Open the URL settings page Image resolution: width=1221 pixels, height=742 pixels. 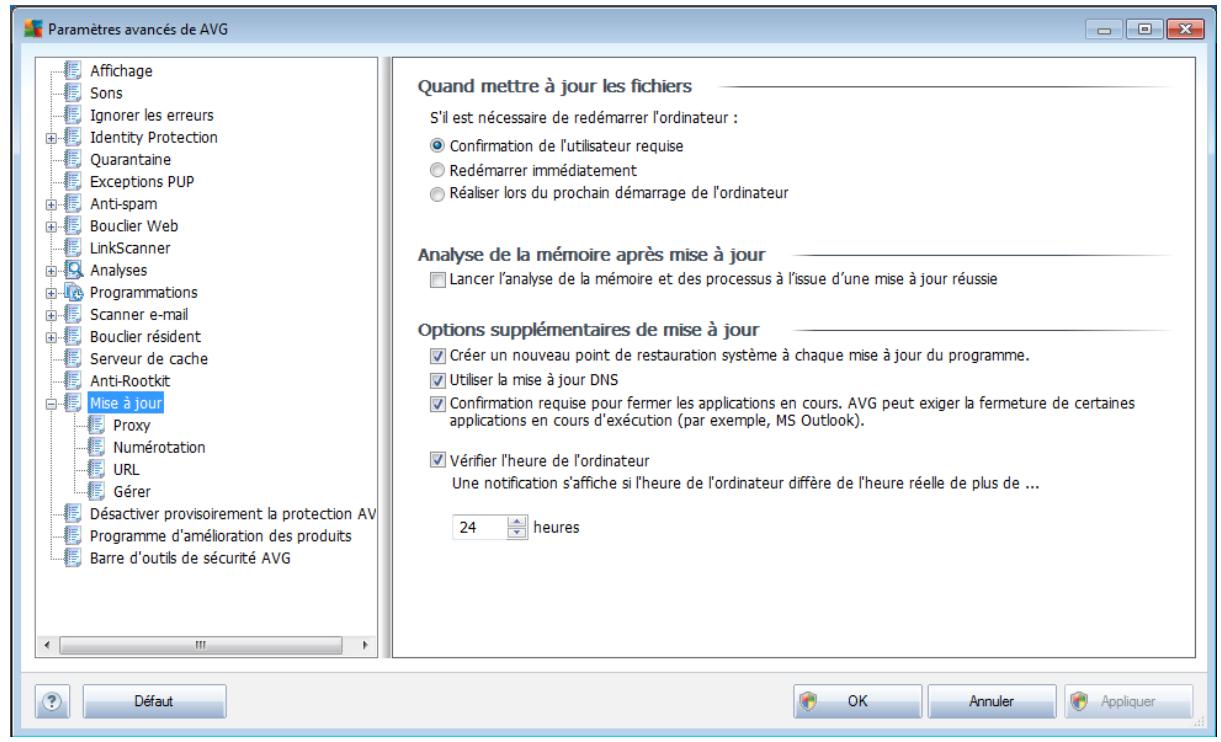click(127, 469)
